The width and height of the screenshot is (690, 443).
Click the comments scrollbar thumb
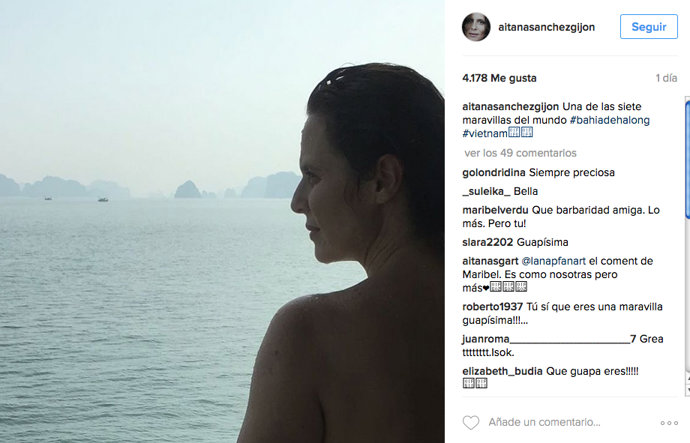(x=687, y=158)
